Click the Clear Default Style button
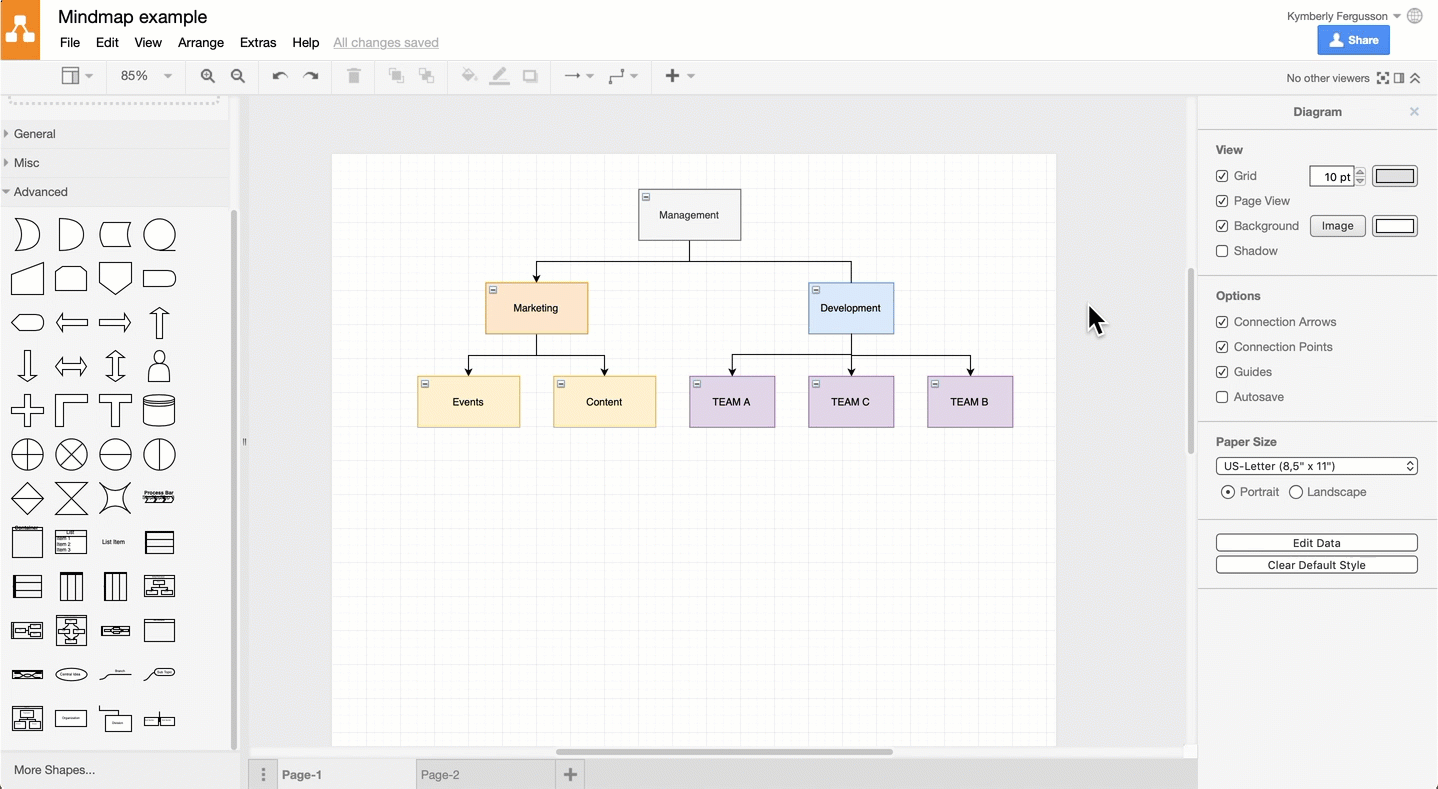The height and width of the screenshot is (789, 1438). (x=1317, y=565)
